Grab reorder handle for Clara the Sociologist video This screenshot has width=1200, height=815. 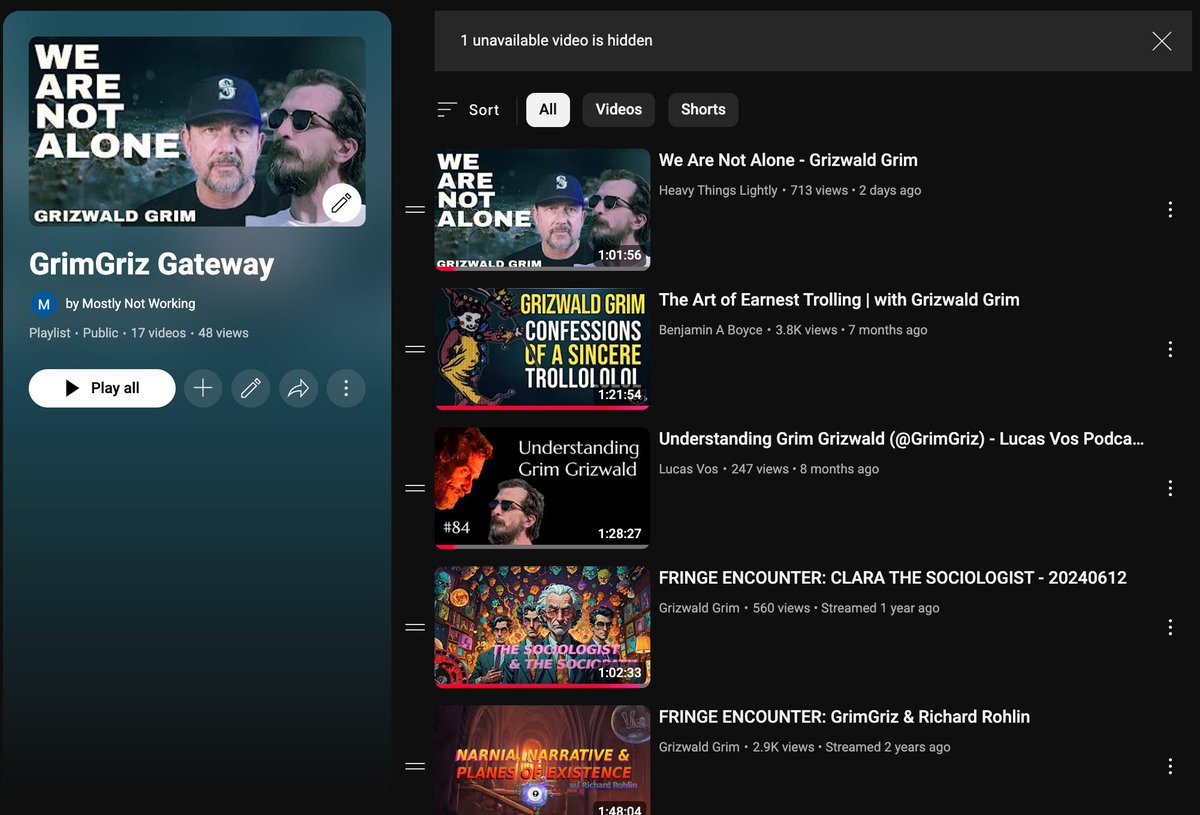415,627
